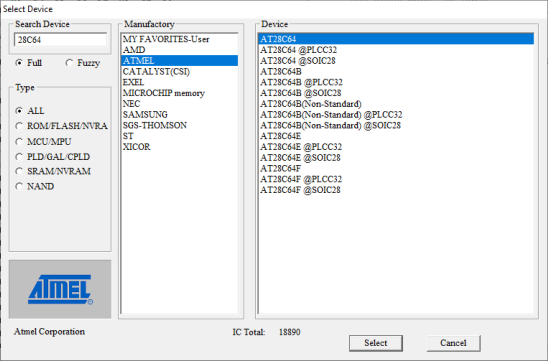Viewport: 548px width, 361px height.
Task: Select AT28C64F @SOIC28 device
Action: [x=396, y=190]
